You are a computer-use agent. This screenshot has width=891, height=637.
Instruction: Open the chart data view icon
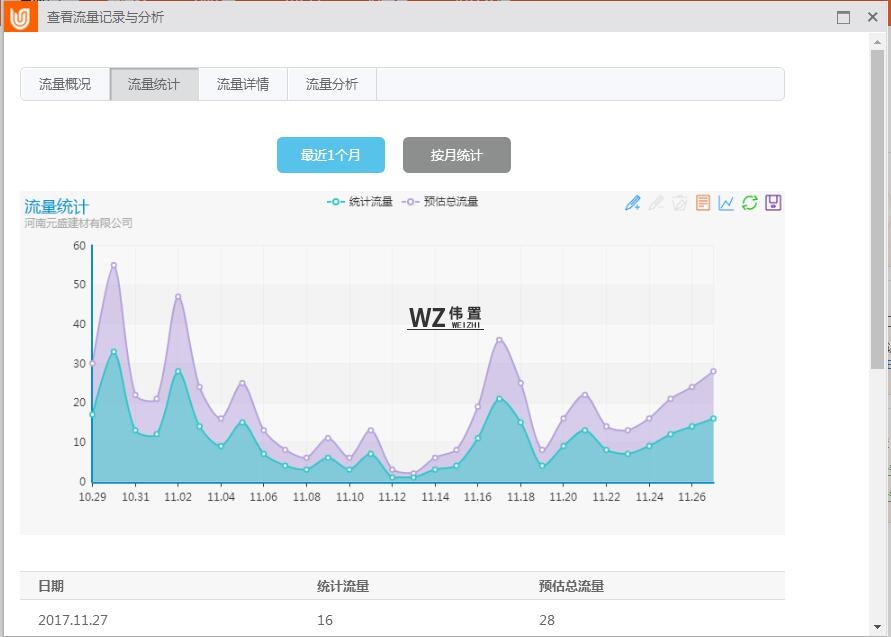tap(703, 203)
